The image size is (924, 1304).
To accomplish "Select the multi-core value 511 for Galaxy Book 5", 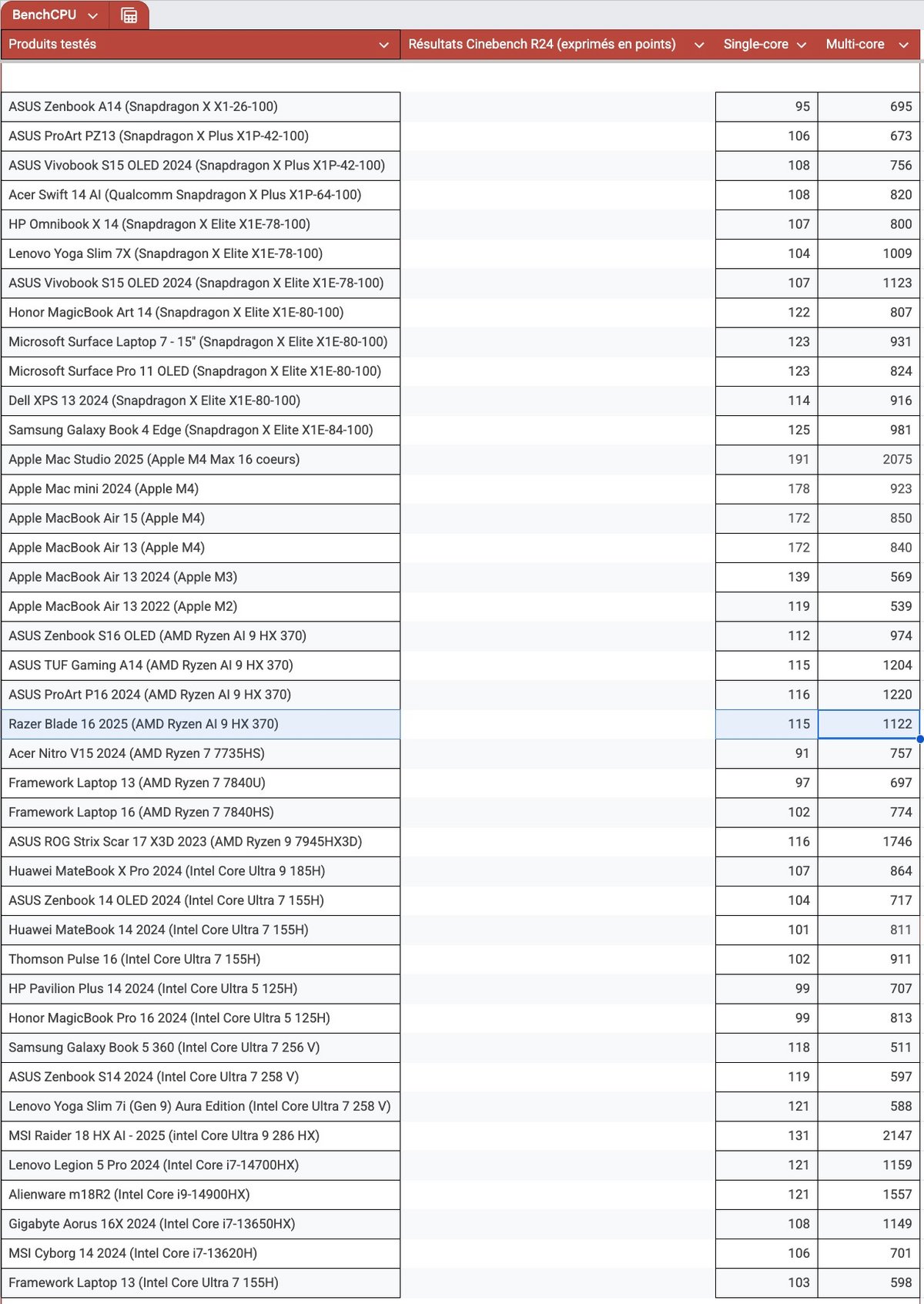I will pyautogui.click(x=869, y=1048).
